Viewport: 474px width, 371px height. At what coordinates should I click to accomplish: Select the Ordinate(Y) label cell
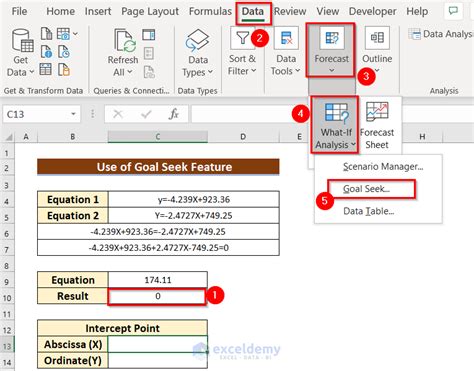[x=73, y=360]
